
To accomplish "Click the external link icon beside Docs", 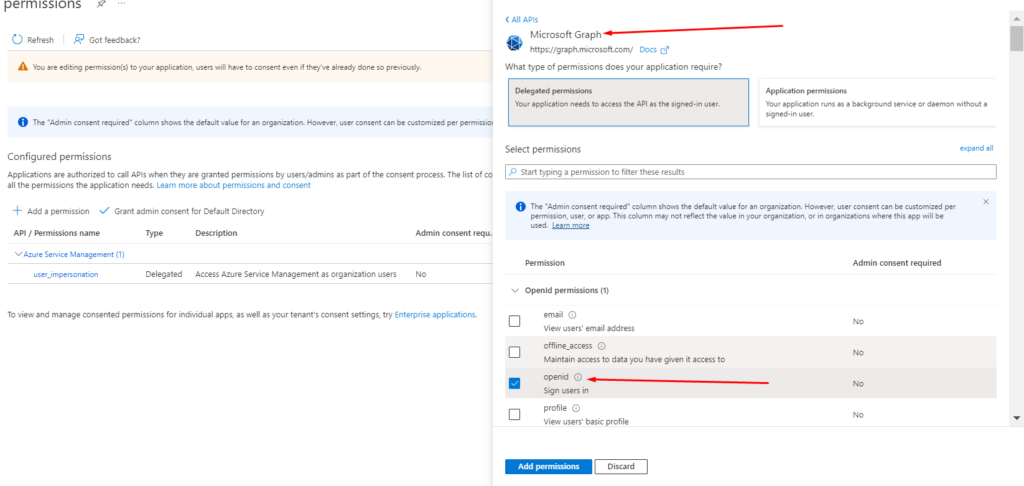I will click(665, 50).
